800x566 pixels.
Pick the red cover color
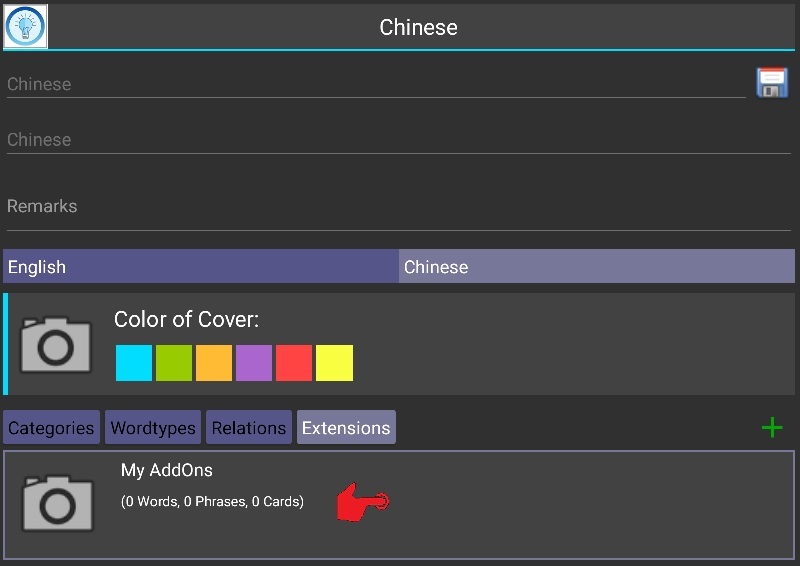(294, 363)
